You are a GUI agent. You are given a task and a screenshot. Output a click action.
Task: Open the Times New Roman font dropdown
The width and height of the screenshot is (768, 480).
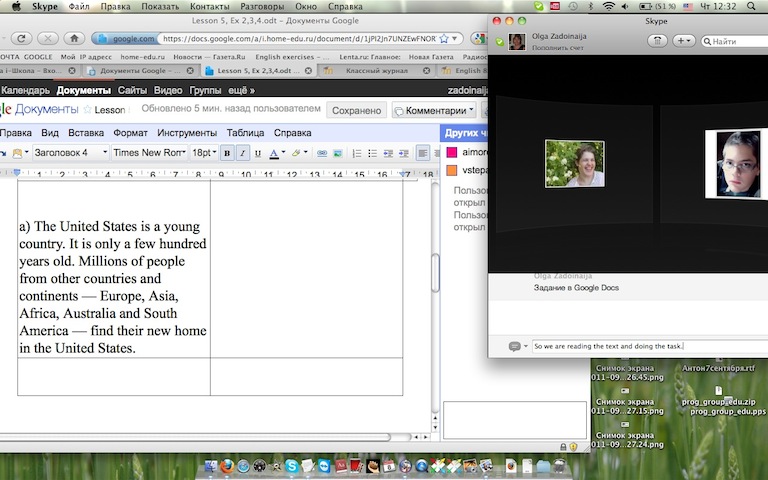[149, 153]
